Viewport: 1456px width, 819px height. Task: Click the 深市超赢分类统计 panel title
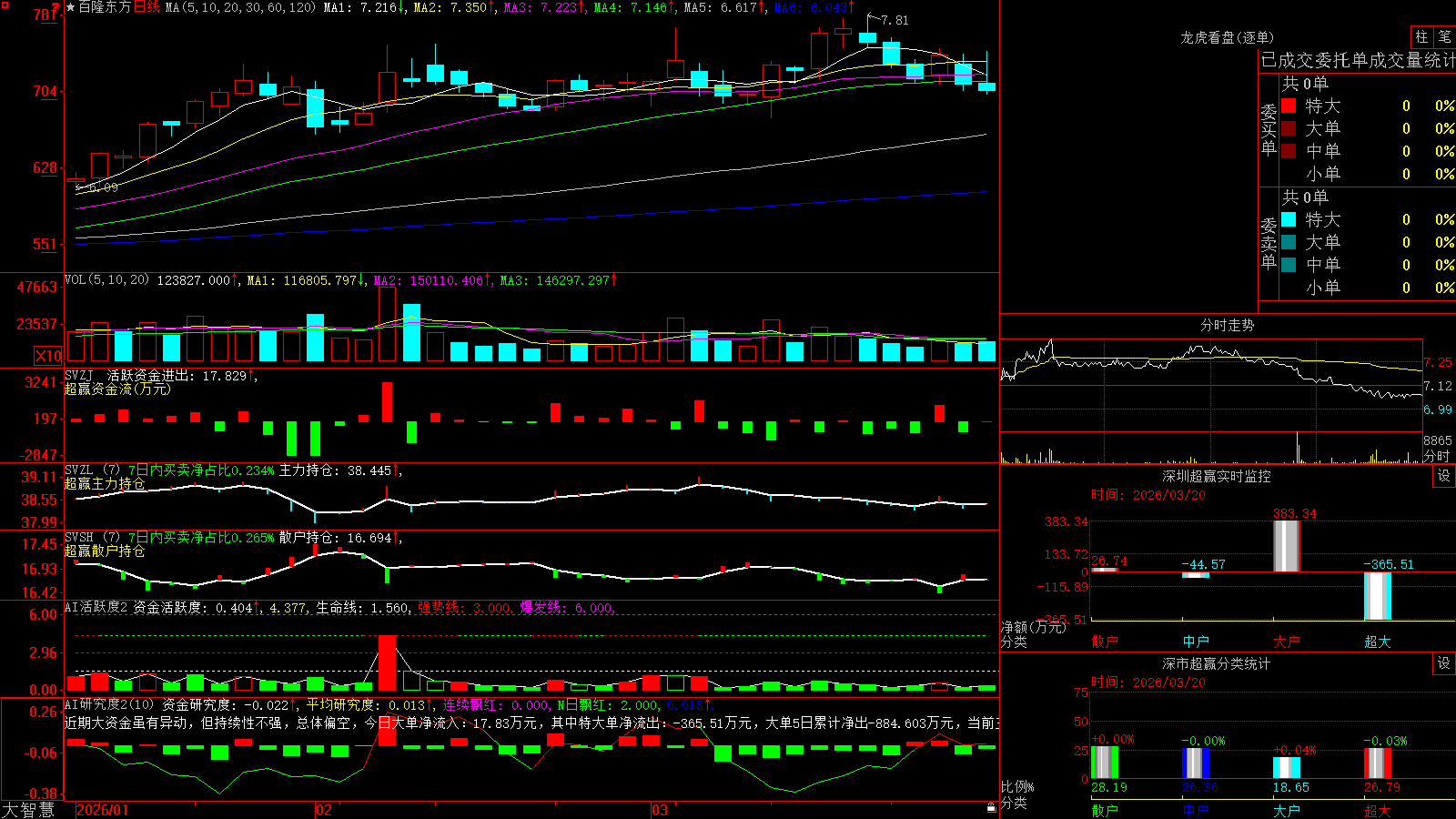click(x=1216, y=663)
